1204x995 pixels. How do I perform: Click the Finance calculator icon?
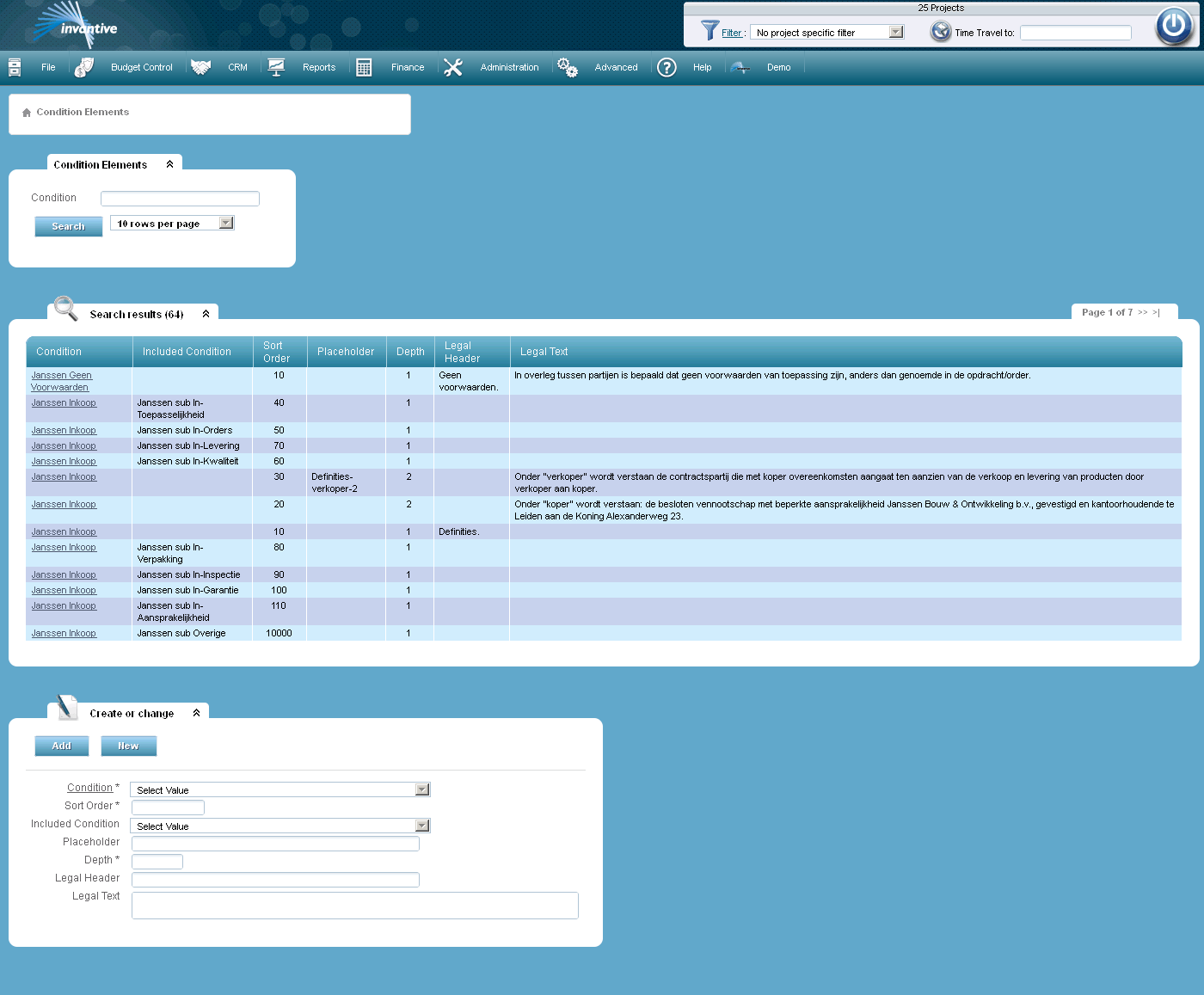click(363, 66)
